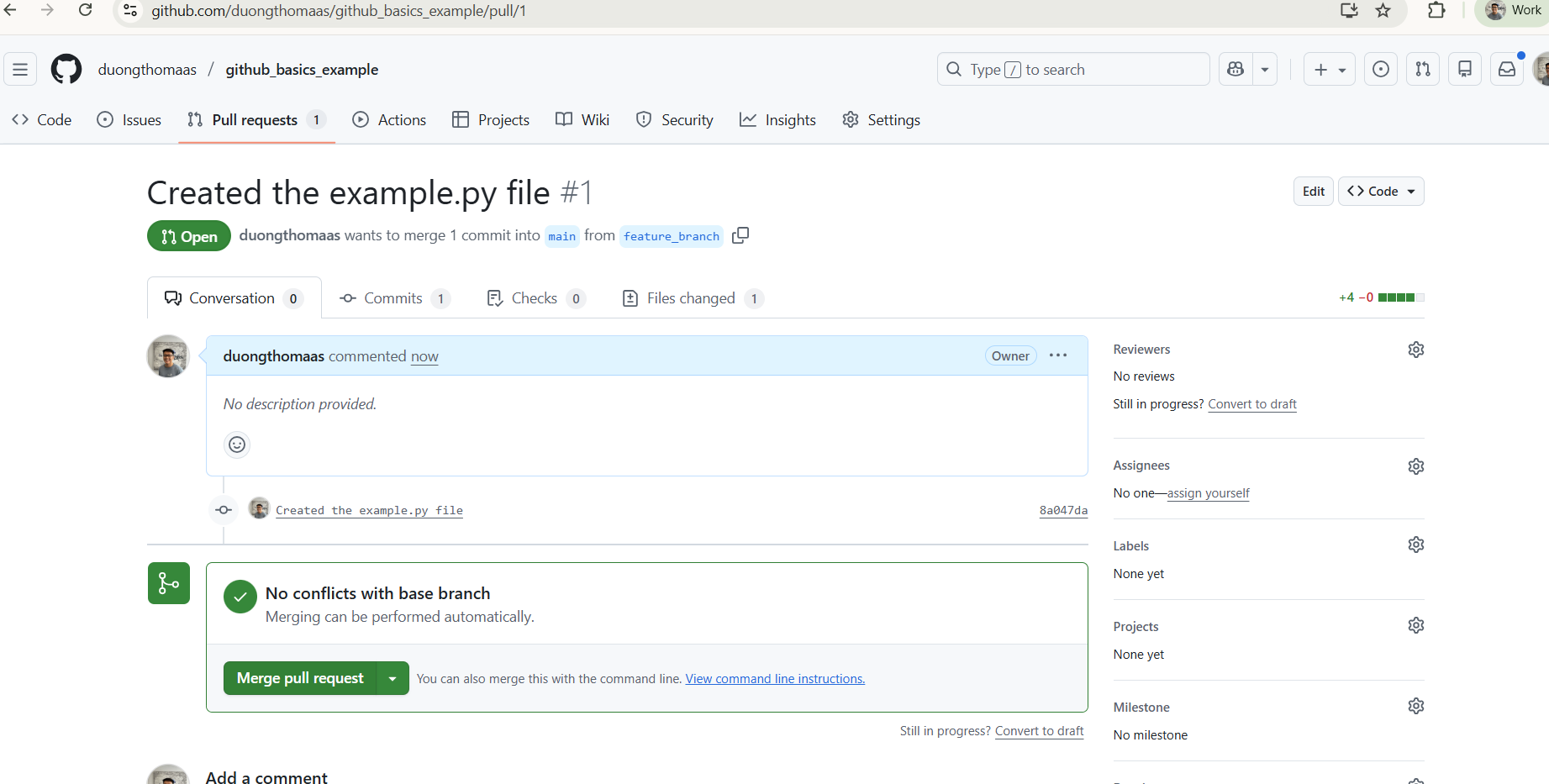Open duongthomaas avatar beside the comment
The image size is (1549, 784).
[x=168, y=356]
